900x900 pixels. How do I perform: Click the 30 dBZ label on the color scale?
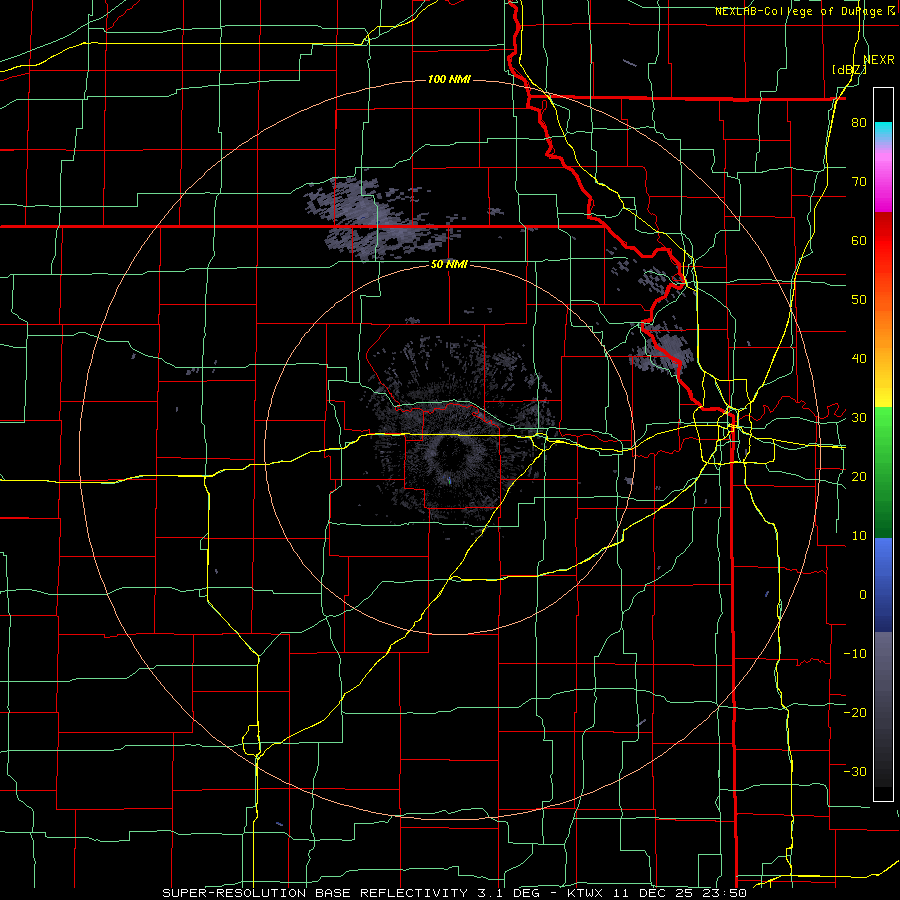[x=859, y=418]
